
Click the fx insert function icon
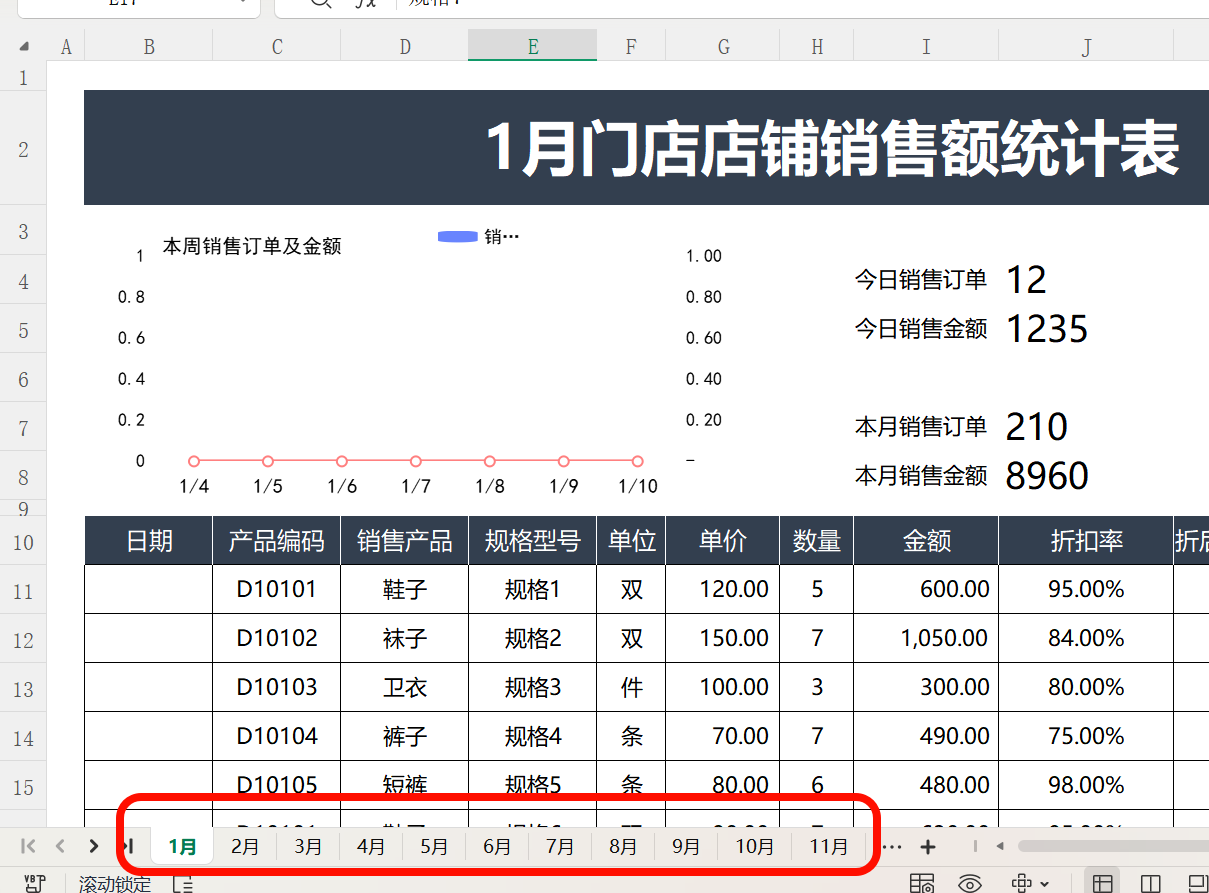(x=365, y=4)
